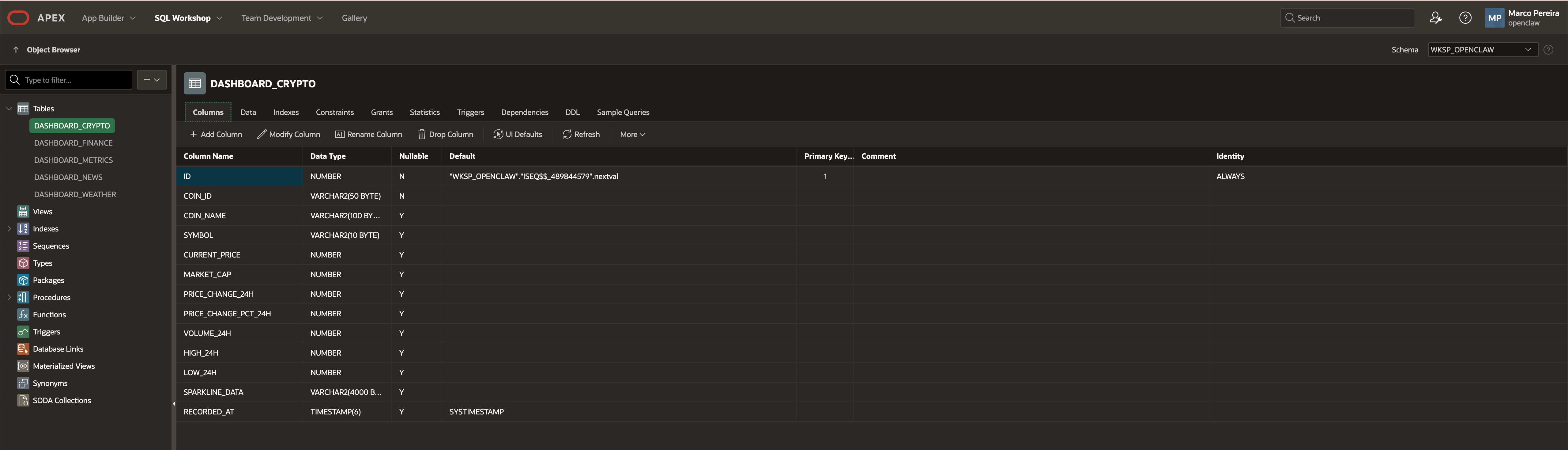Click the Oracle APEX logo icon
This screenshot has width=1568, height=450.
tap(18, 18)
